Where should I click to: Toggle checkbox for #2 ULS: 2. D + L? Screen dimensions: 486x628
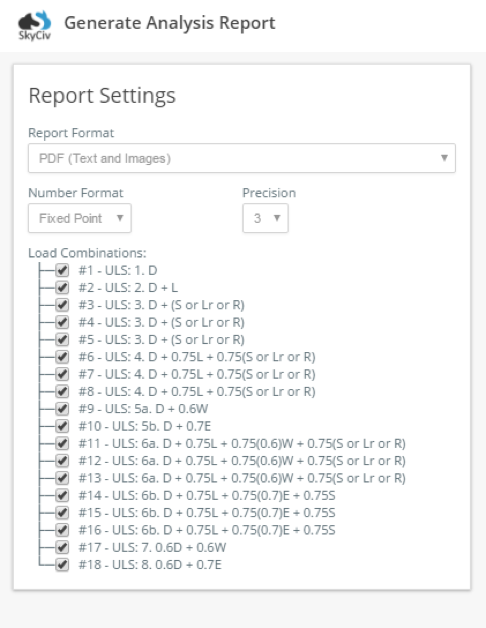click(62, 288)
